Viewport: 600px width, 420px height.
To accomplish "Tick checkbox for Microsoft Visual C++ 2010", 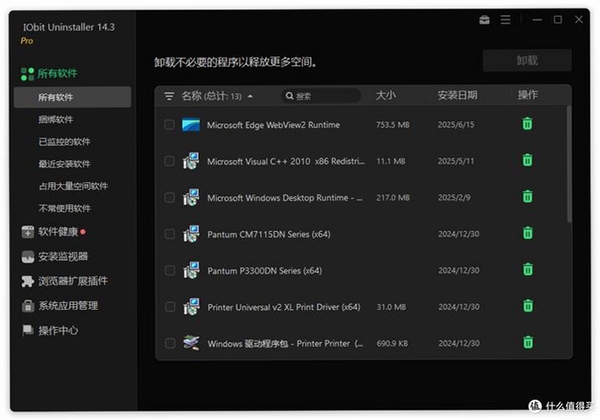I will click(x=169, y=161).
